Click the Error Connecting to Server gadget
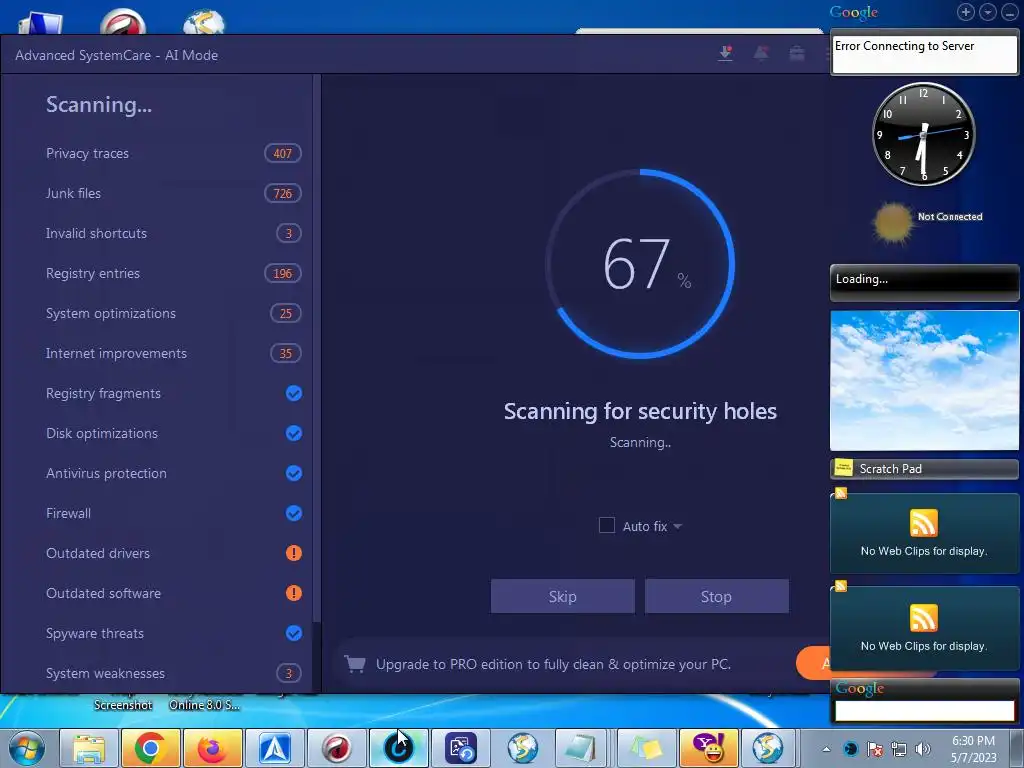Viewport: 1024px width, 768px height. pyautogui.click(x=924, y=55)
